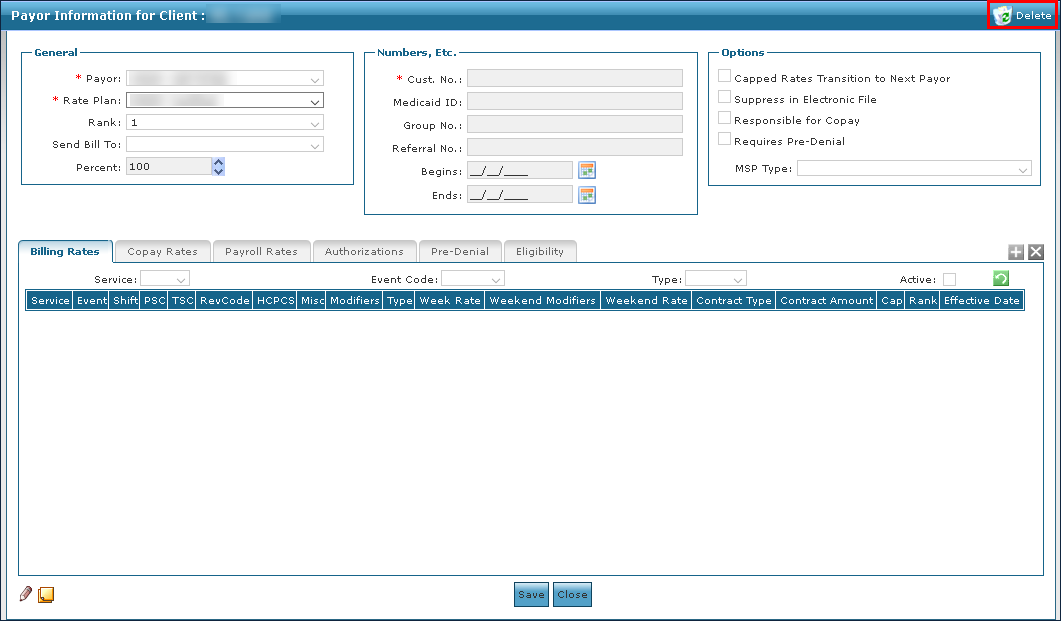The image size is (1061, 621).
Task: Click the Save button
Action: pos(531,595)
